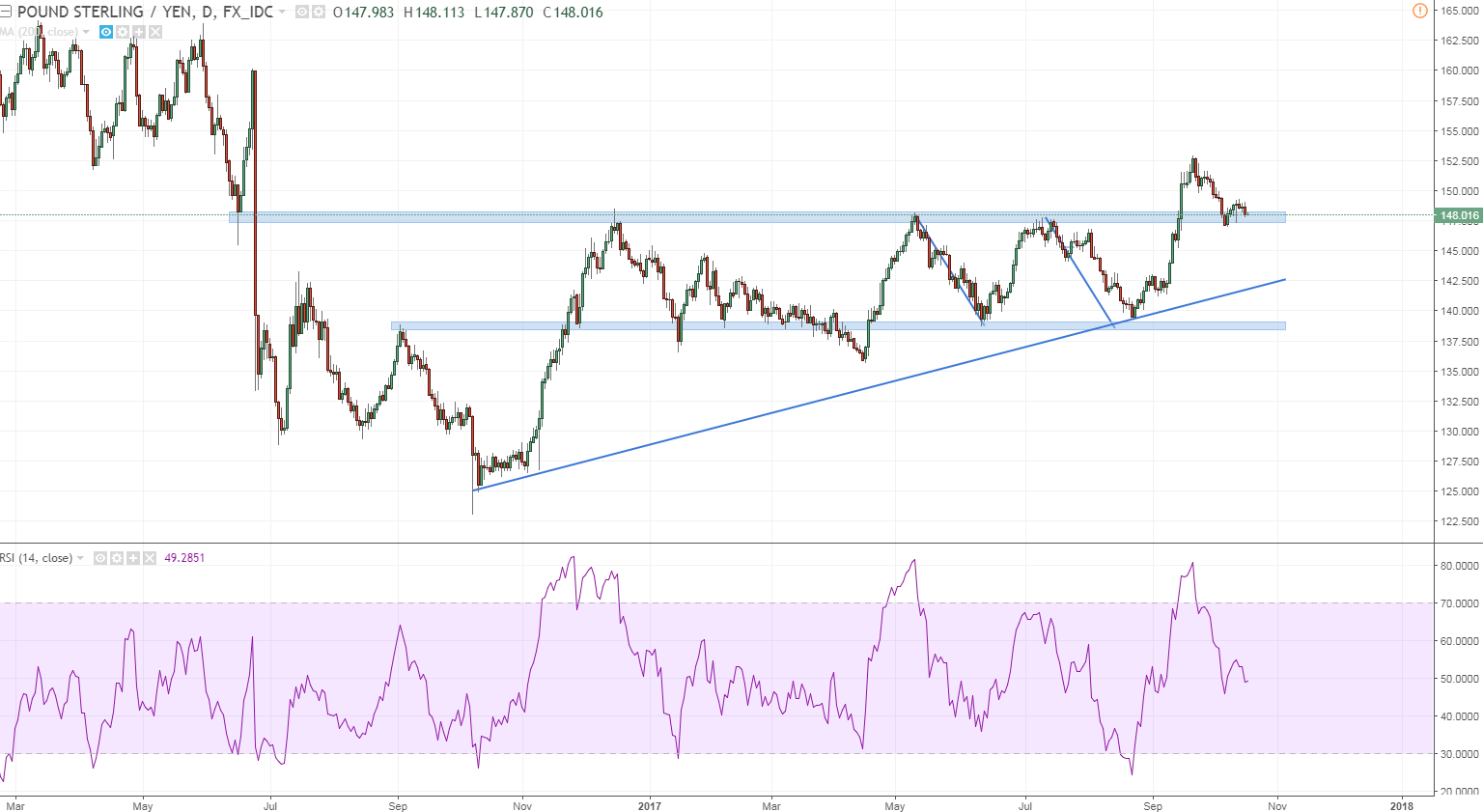
Task: Click the 2017 May label on time axis
Action: (x=895, y=805)
